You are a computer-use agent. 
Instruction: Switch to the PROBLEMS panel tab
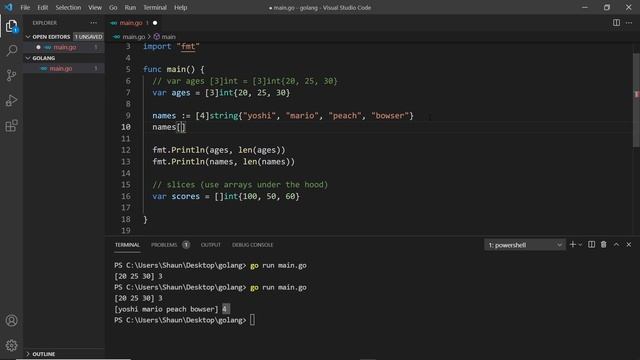[164, 245]
